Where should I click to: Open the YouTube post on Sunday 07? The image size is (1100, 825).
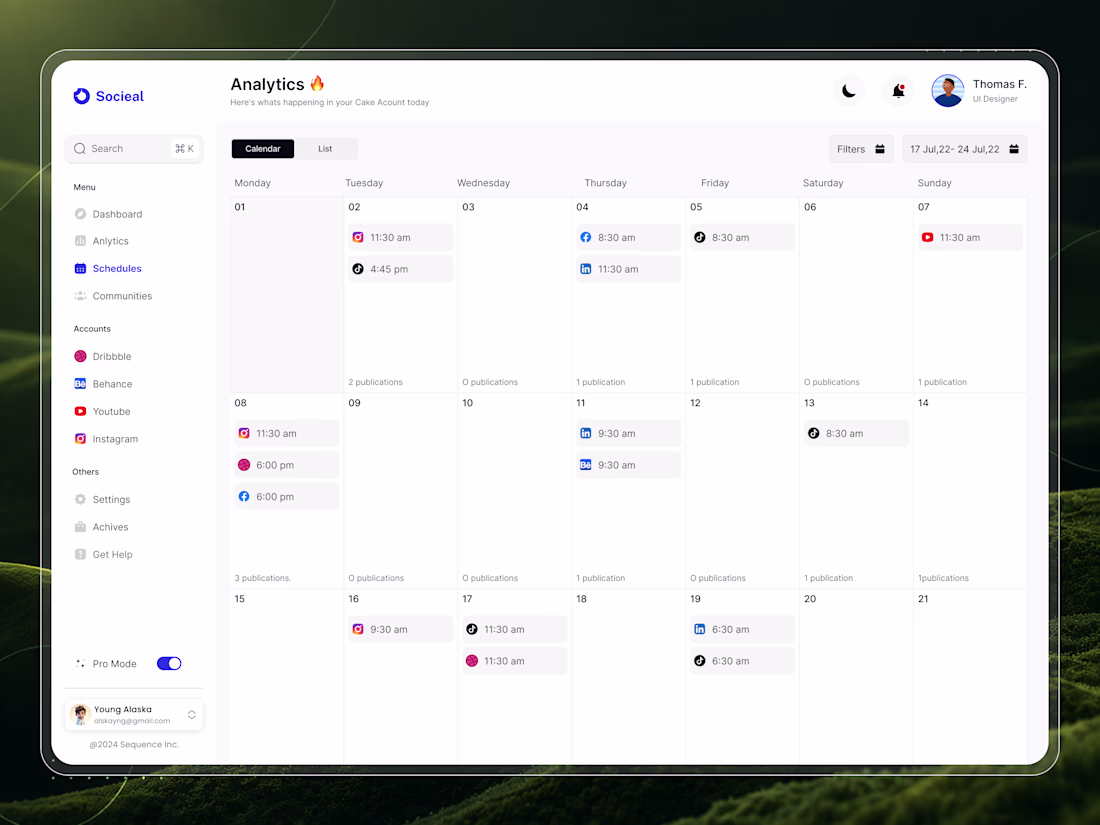coord(970,237)
